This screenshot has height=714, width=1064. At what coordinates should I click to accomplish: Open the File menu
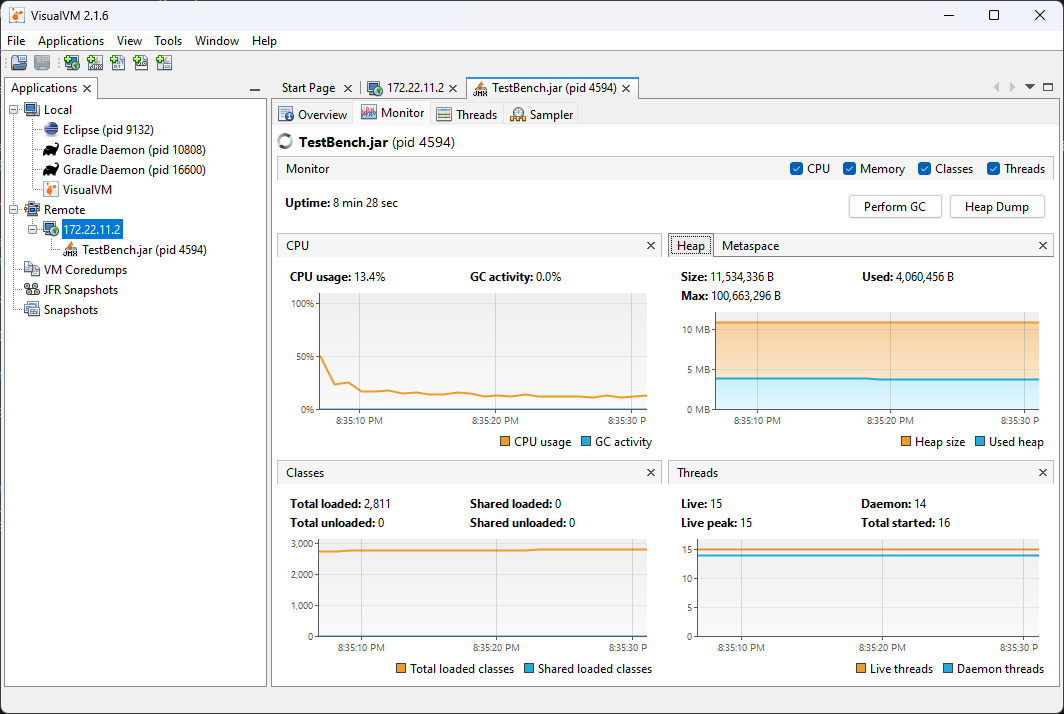tap(16, 41)
